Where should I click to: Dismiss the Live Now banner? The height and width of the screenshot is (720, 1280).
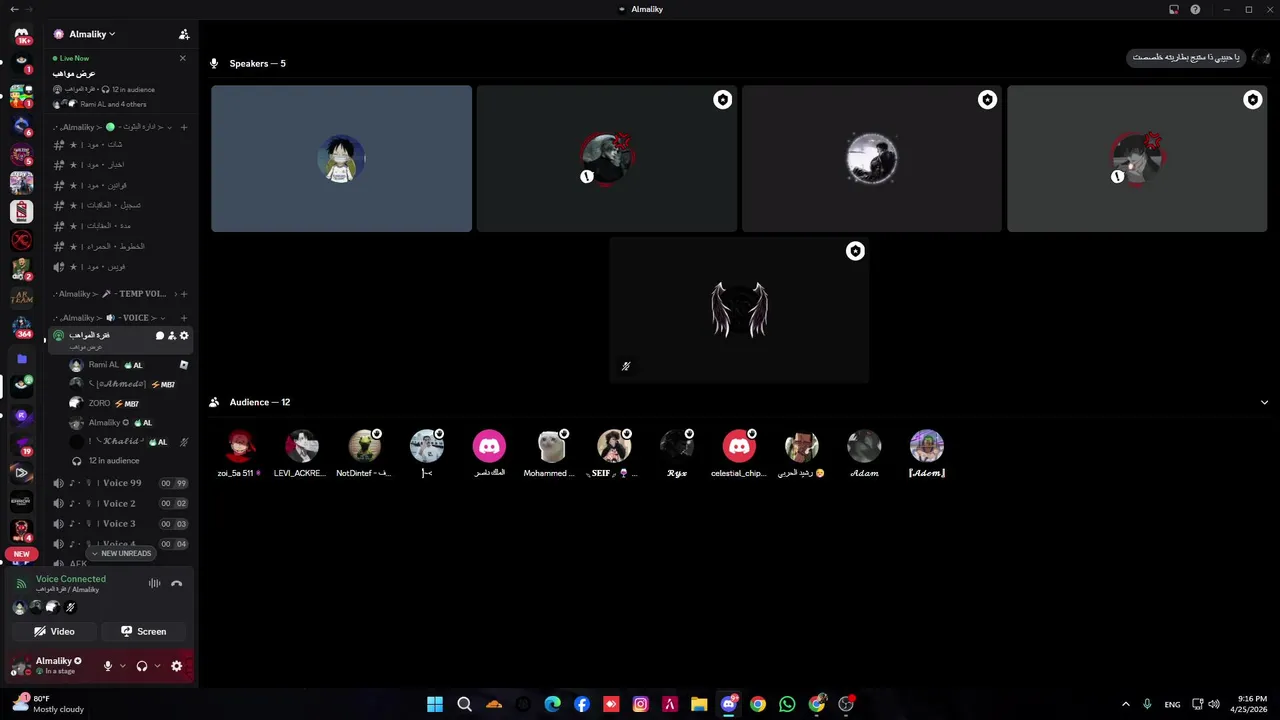point(182,58)
